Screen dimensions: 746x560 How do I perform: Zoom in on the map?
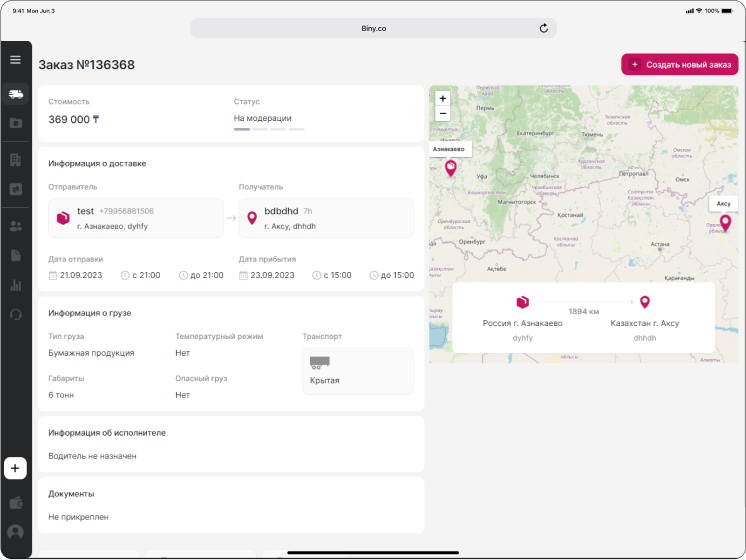point(443,99)
